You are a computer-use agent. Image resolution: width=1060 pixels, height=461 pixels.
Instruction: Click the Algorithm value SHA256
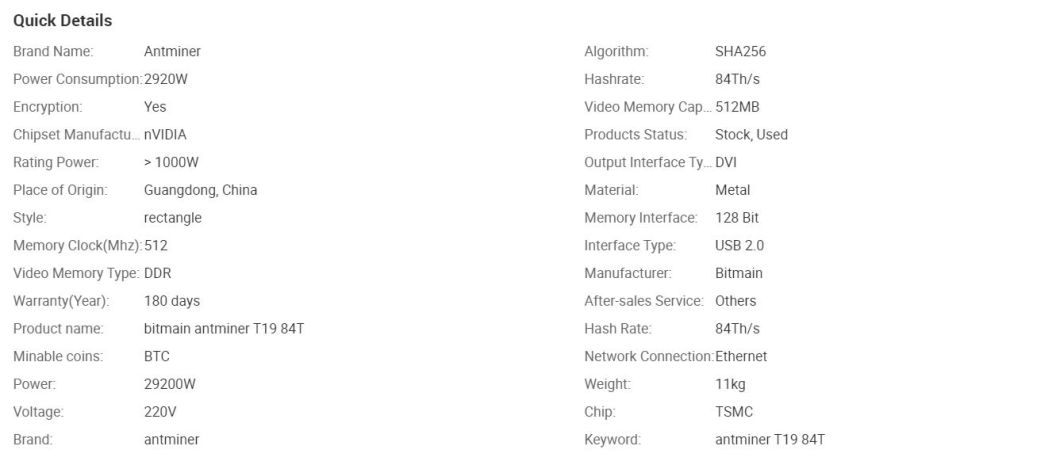(x=741, y=51)
